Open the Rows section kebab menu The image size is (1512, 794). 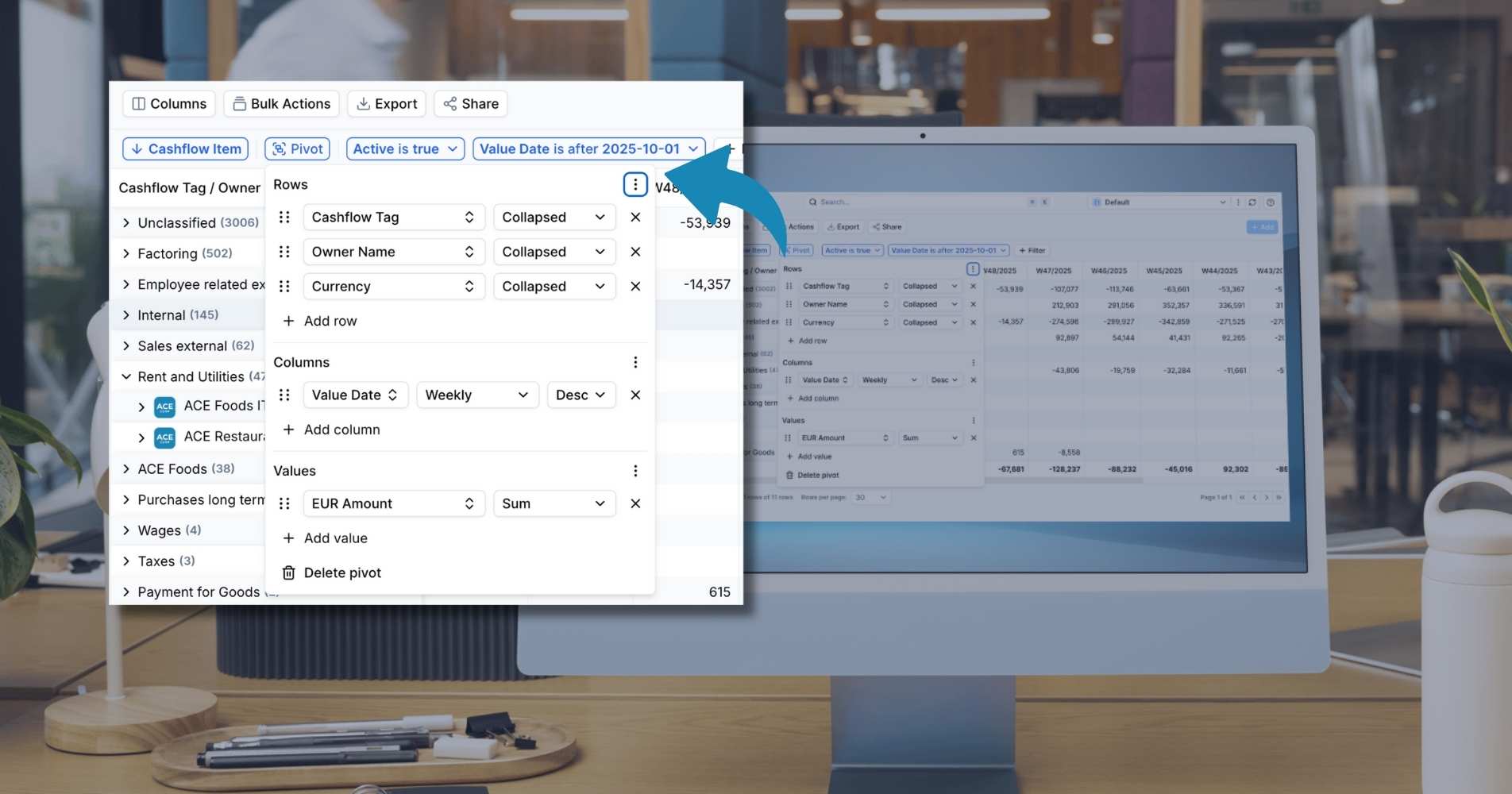pyautogui.click(x=634, y=184)
